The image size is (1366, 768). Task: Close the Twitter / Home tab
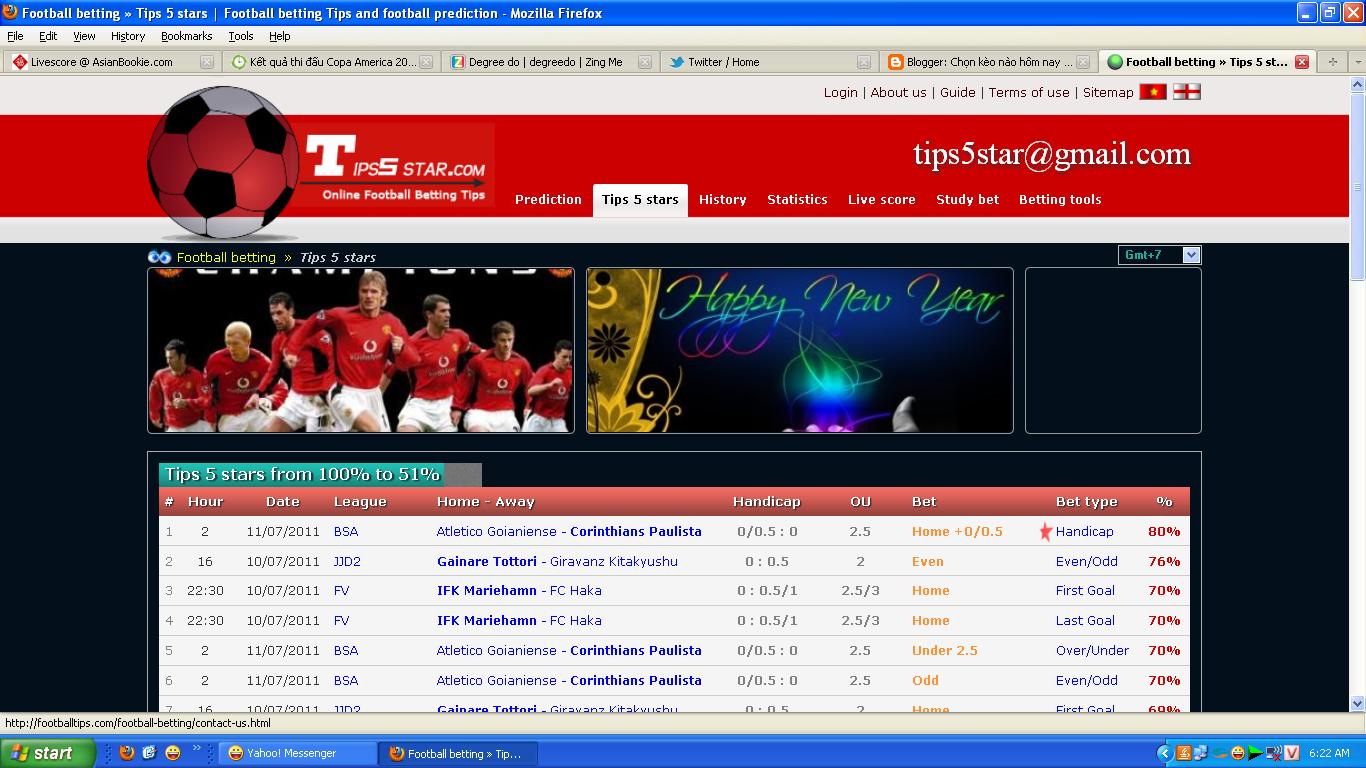tap(864, 62)
